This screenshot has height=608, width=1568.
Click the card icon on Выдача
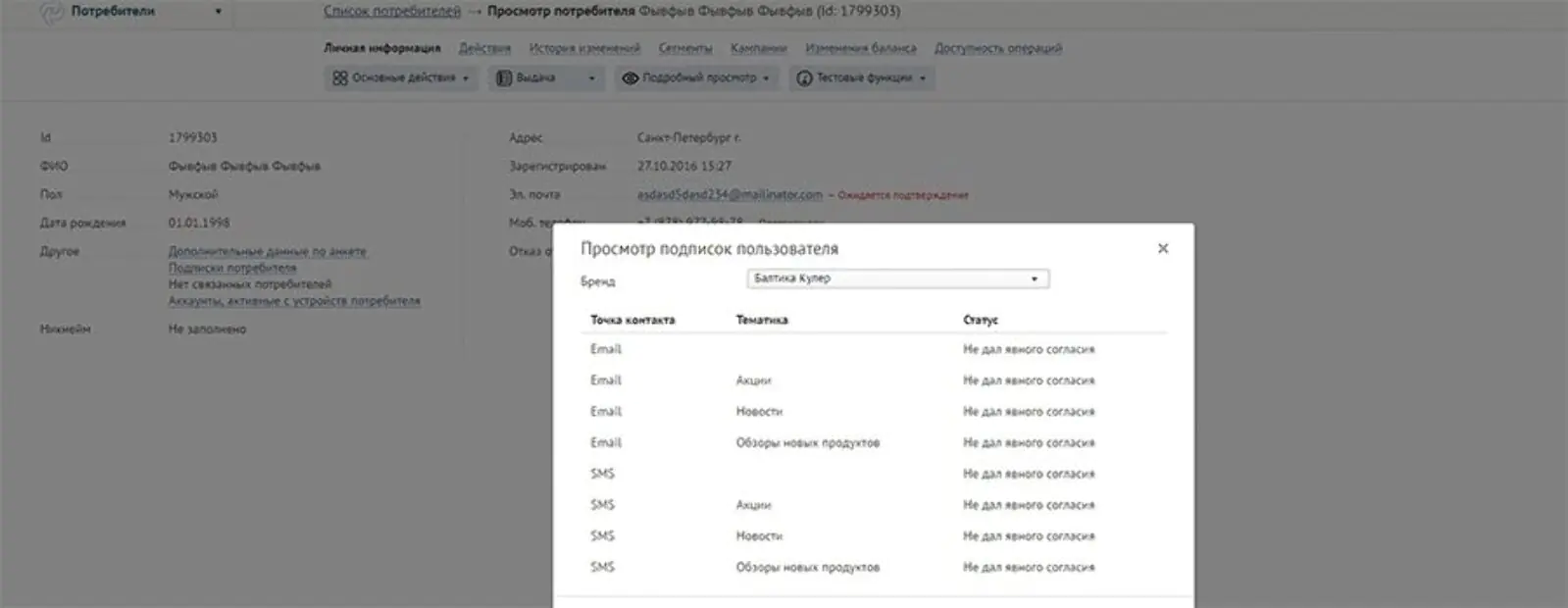click(504, 77)
